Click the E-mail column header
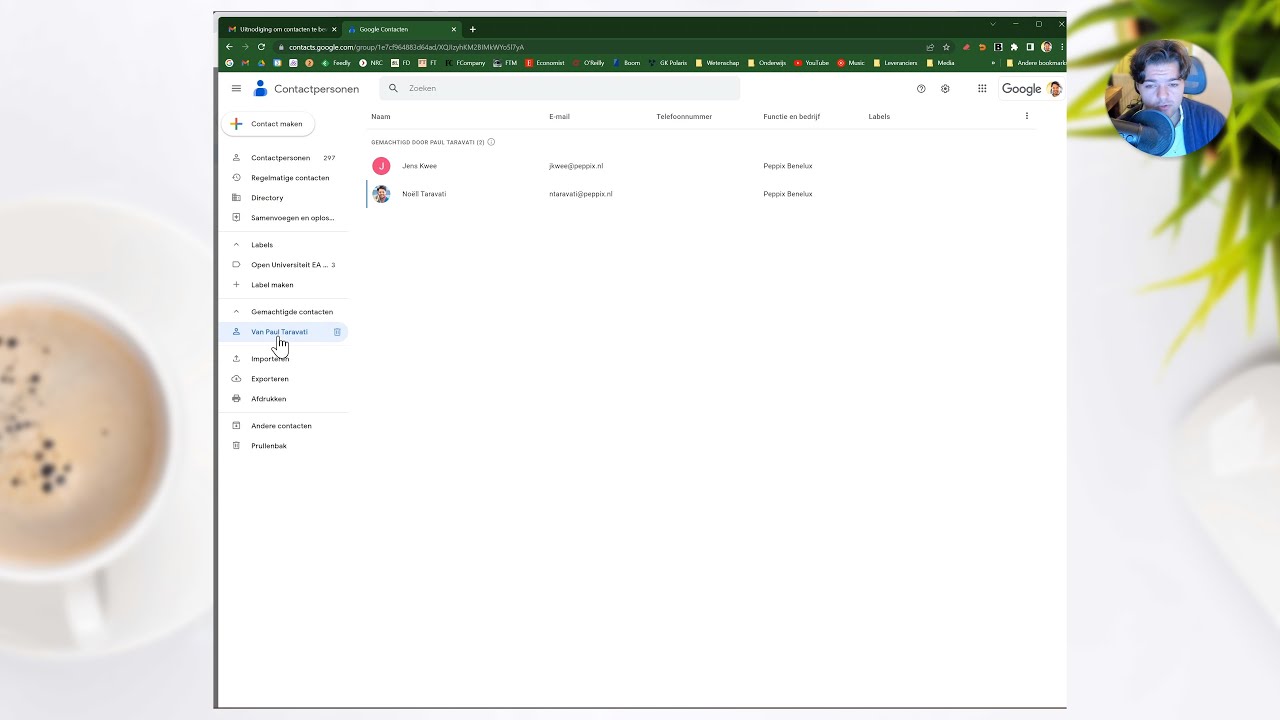Image resolution: width=1280 pixels, height=720 pixels. [x=559, y=117]
